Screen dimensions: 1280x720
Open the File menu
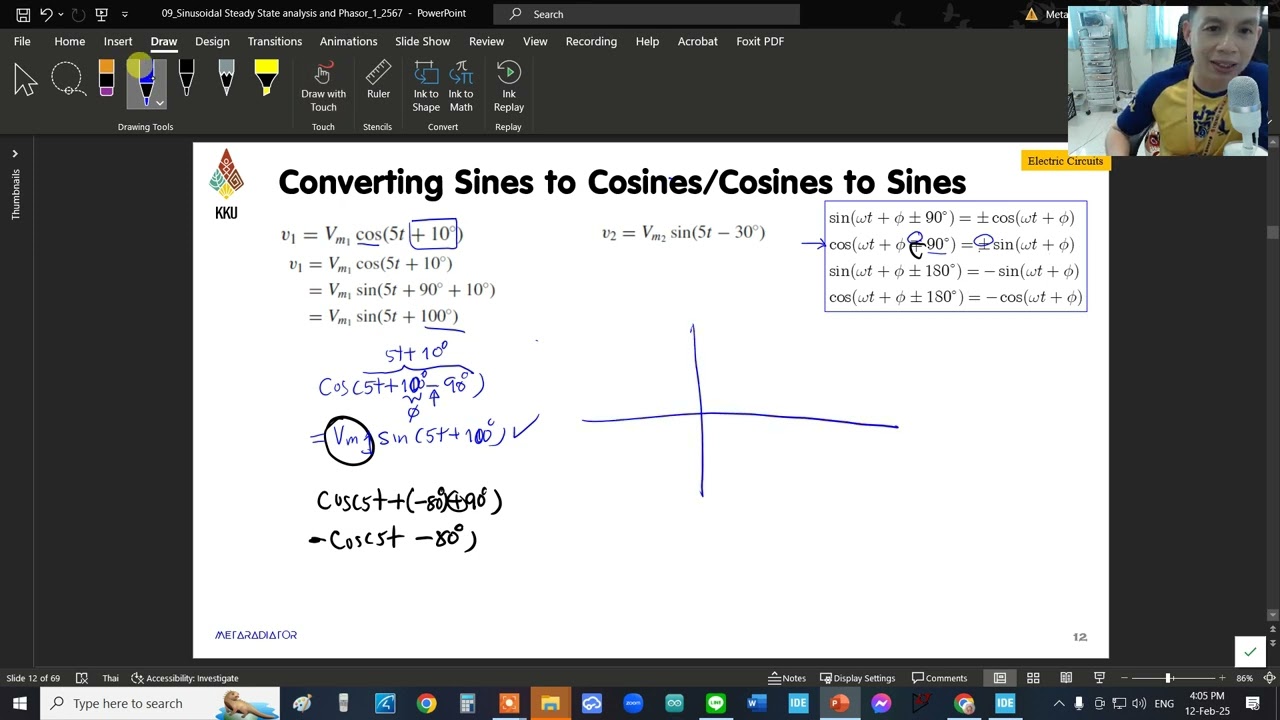coord(22,41)
